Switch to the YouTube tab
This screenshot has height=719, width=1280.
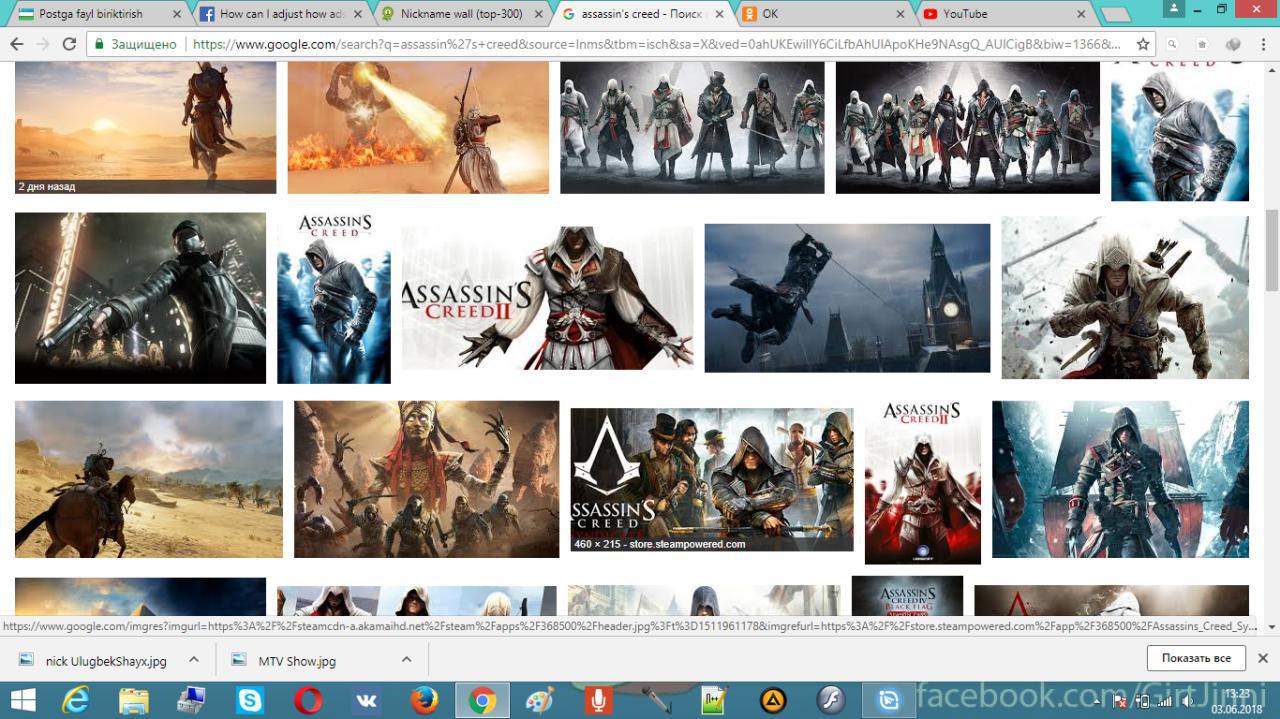pos(1000,14)
